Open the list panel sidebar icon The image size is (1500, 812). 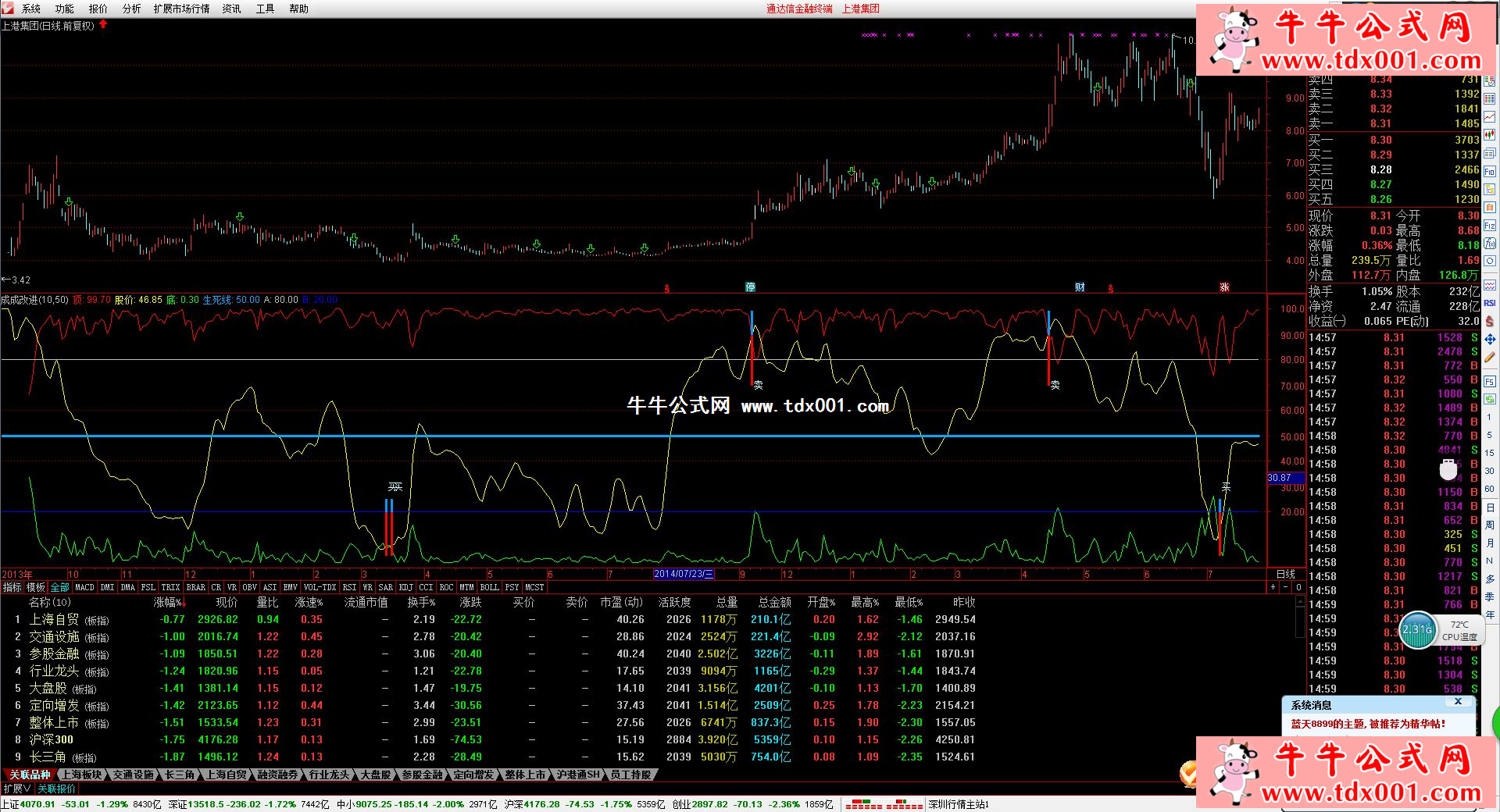point(1490,153)
